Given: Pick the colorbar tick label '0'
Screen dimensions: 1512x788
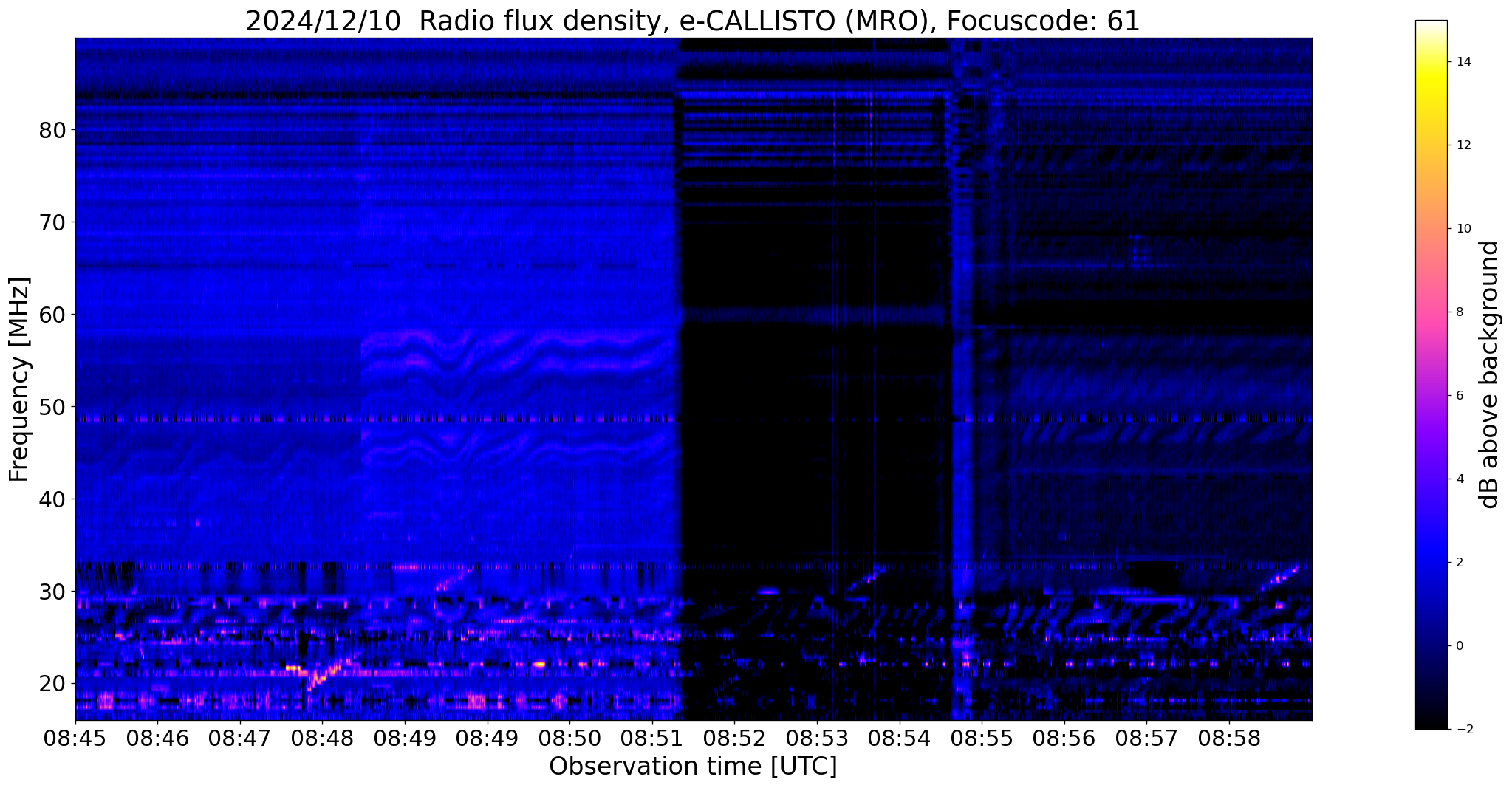Looking at the screenshot, I should point(1459,646).
